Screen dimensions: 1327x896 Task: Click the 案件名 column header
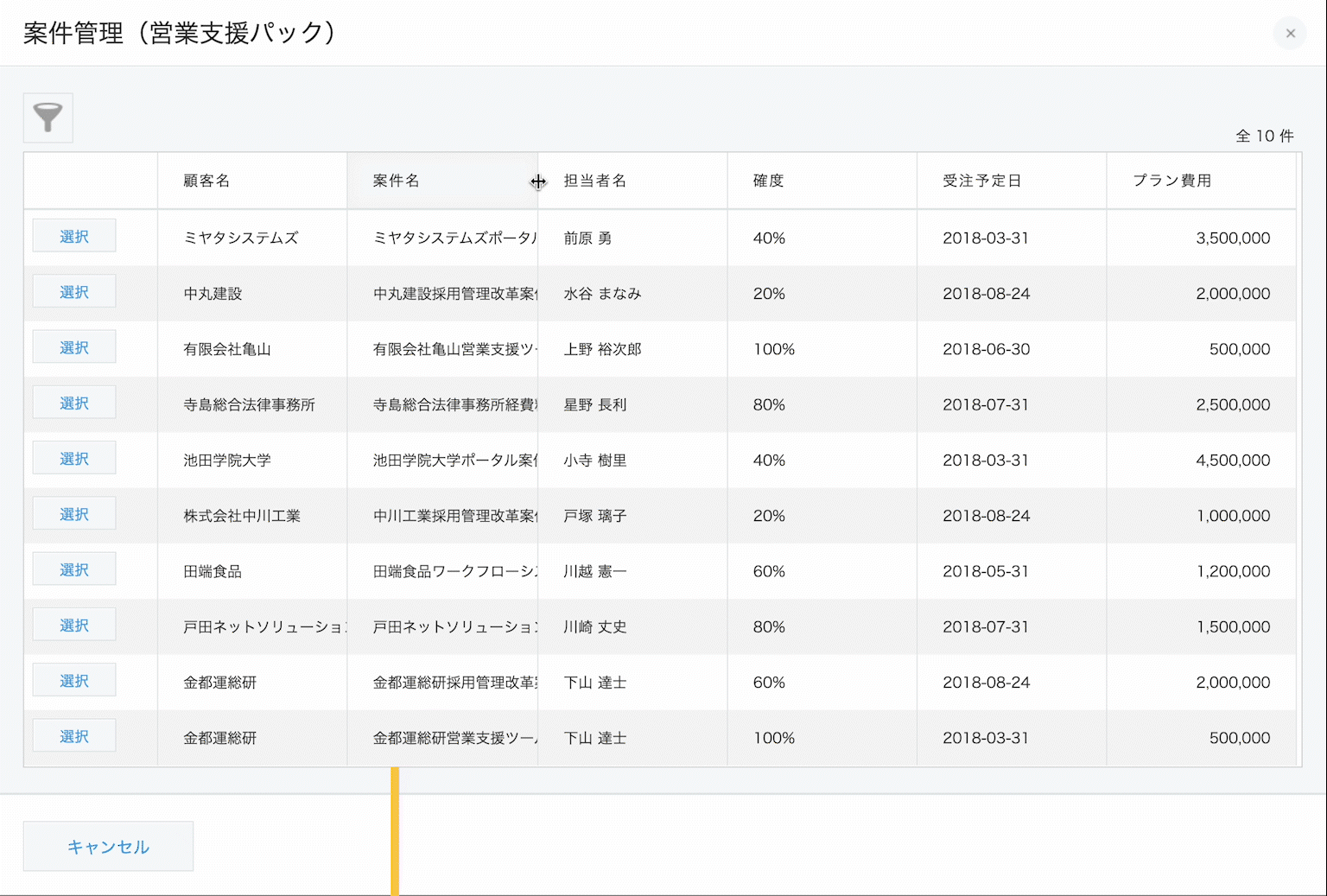coord(395,181)
